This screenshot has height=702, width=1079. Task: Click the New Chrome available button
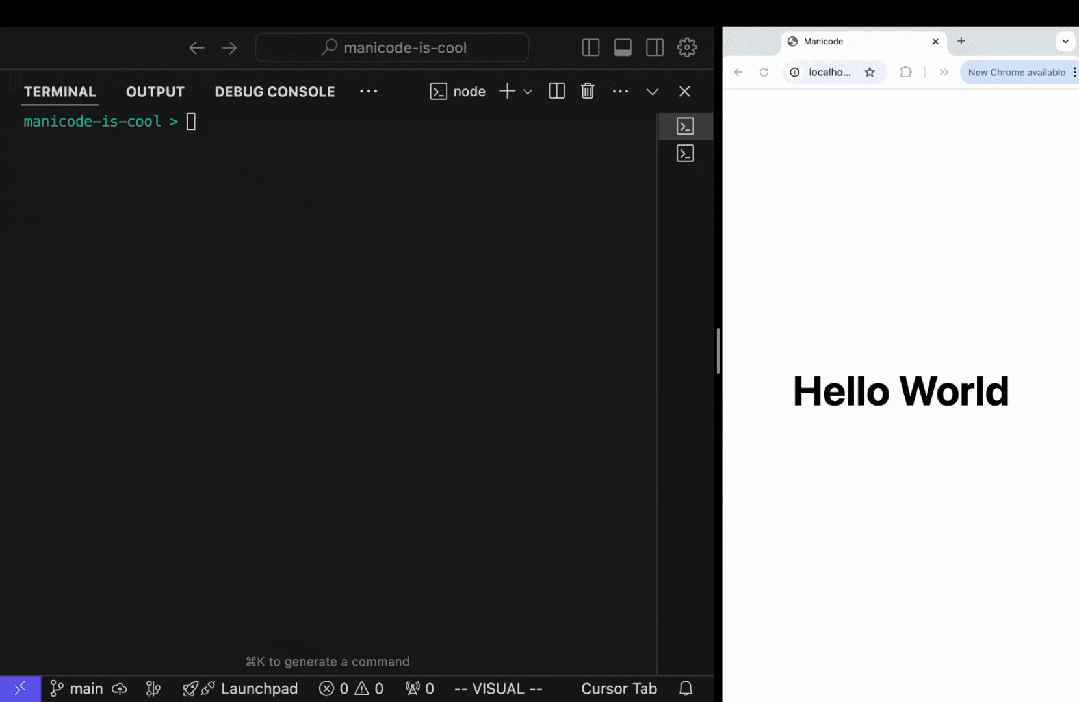[x=1017, y=71]
